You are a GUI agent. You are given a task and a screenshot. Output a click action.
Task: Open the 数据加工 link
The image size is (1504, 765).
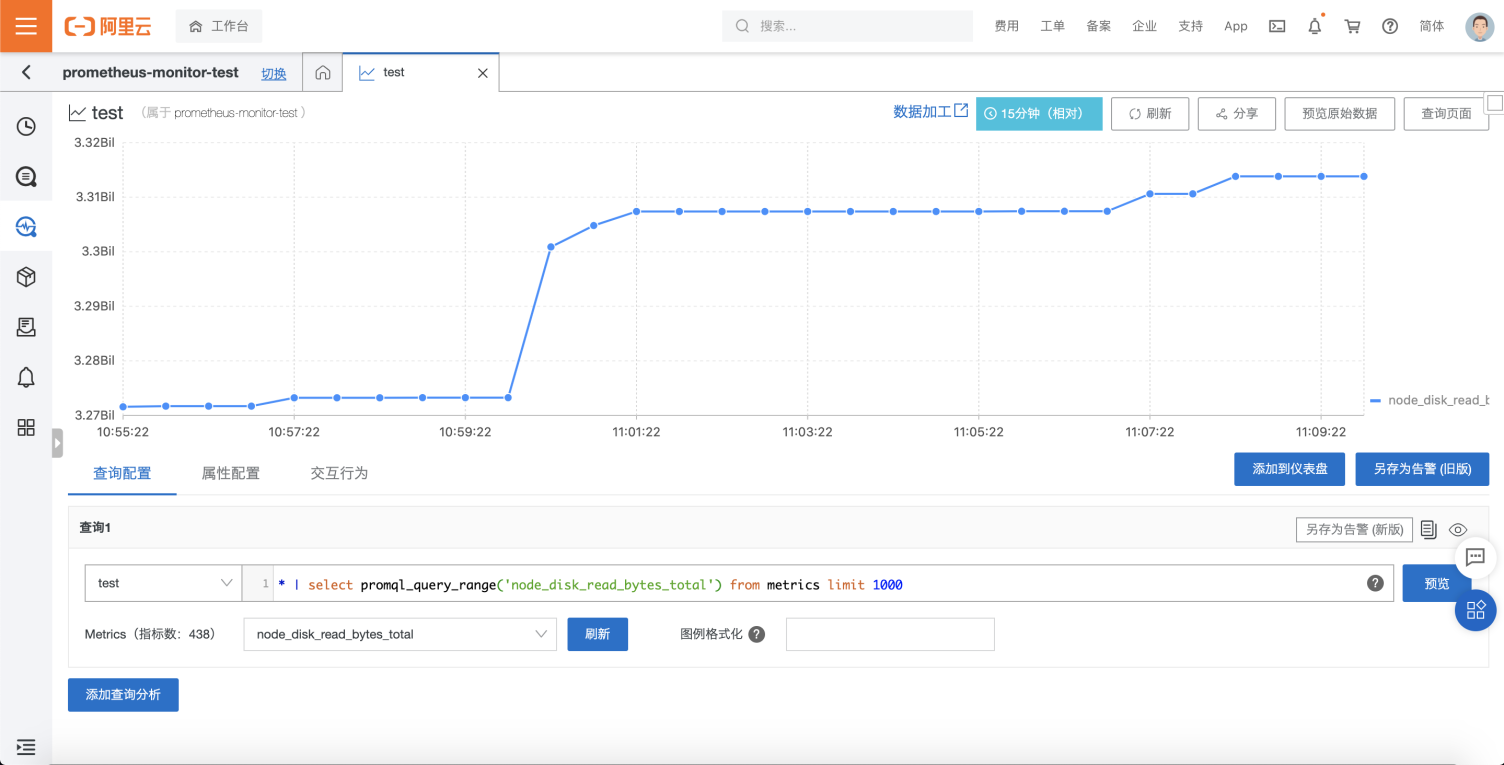[x=930, y=112]
